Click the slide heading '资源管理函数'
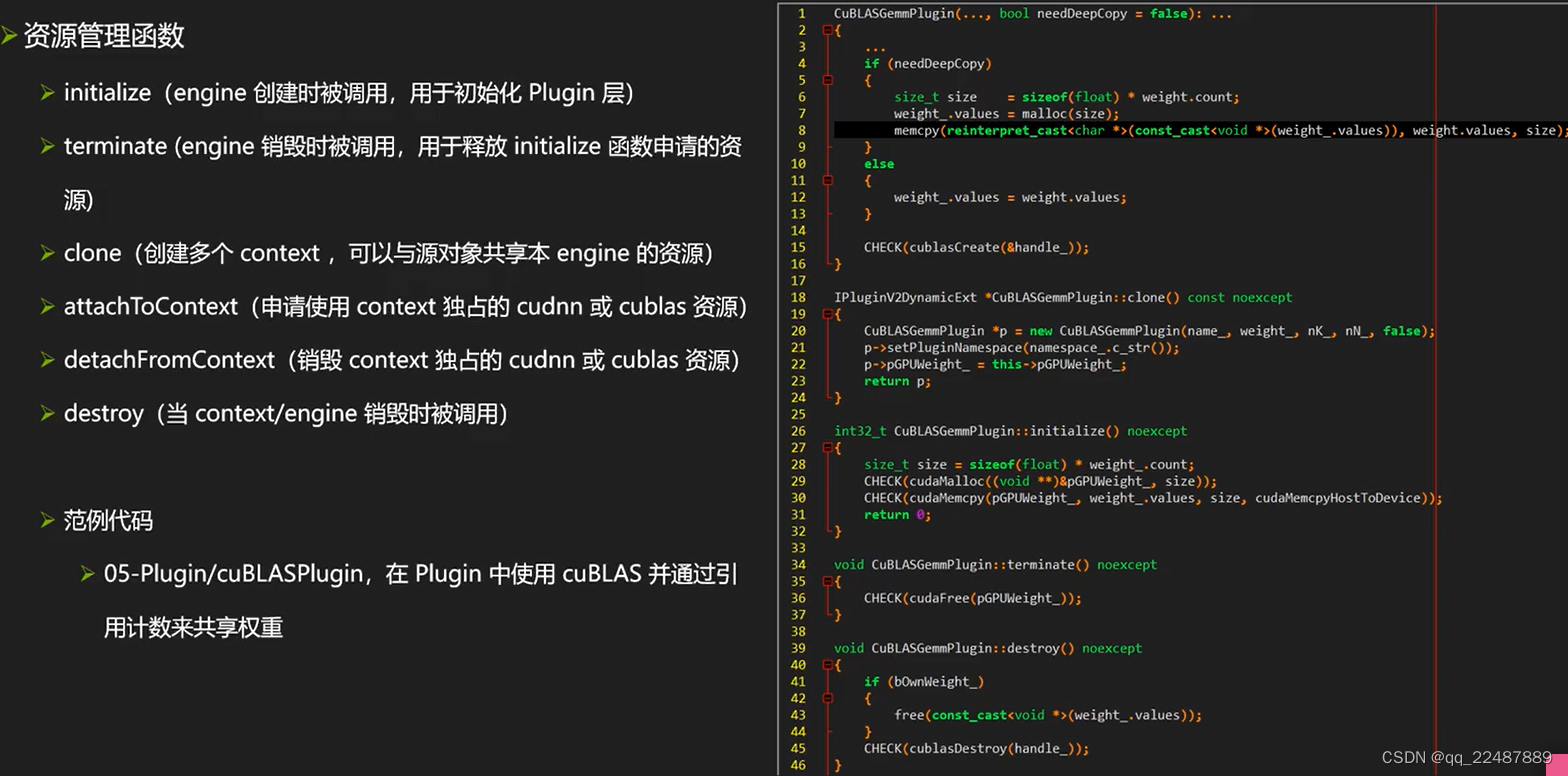The height and width of the screenshot is (776, 1568). [104, 36]
